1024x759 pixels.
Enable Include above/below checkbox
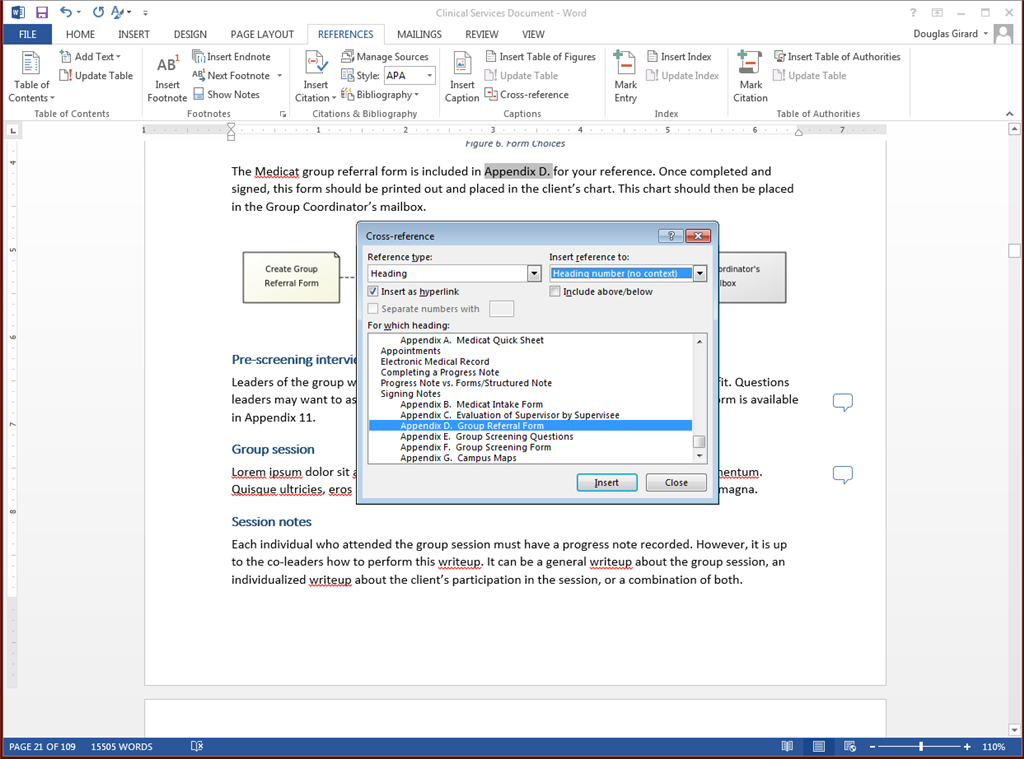pos(555,291)
